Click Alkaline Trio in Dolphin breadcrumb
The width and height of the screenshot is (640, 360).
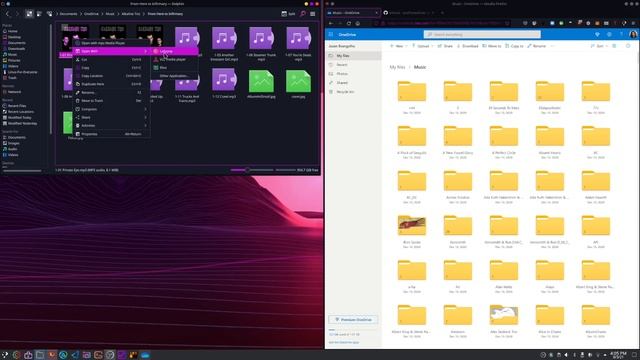[131, 14]
